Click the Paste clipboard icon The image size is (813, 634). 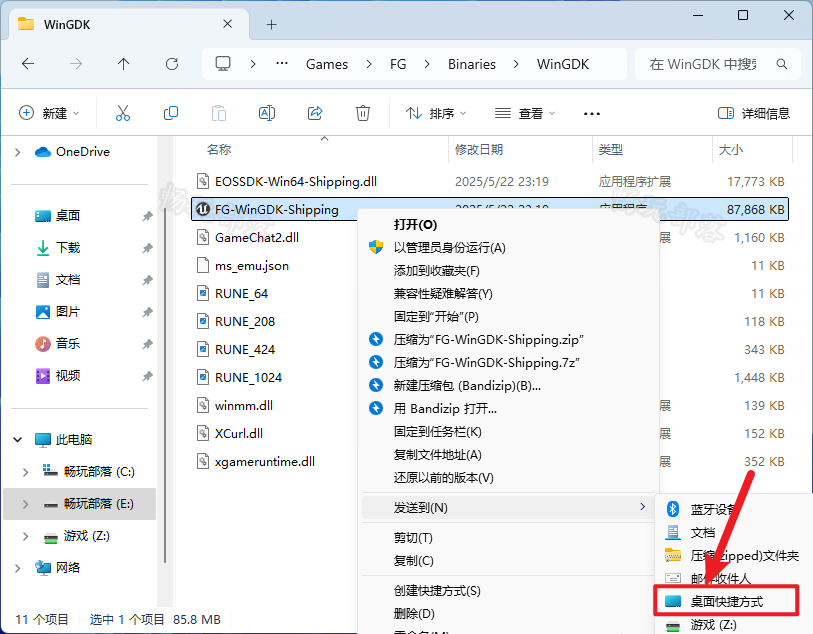(x=219, y=113)
